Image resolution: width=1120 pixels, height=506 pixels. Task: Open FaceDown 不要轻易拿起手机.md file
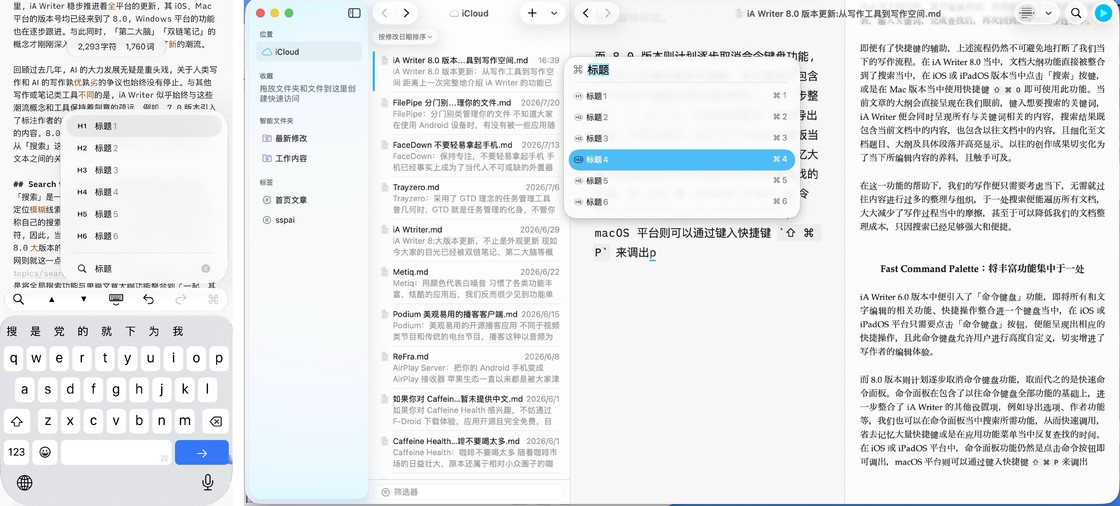click(x=471, y=155)
